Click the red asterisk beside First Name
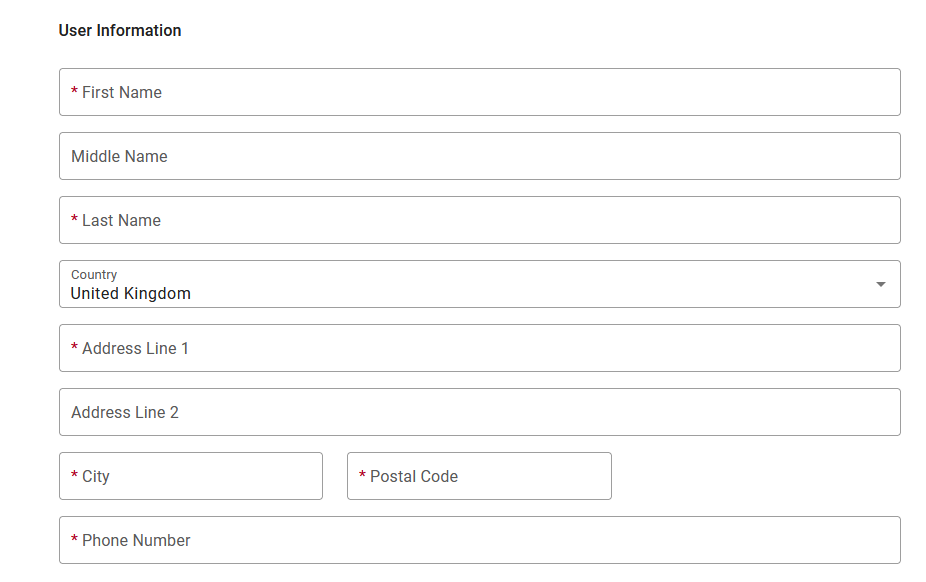This screenshot has height=582, width=926. [x=74, y=91]
